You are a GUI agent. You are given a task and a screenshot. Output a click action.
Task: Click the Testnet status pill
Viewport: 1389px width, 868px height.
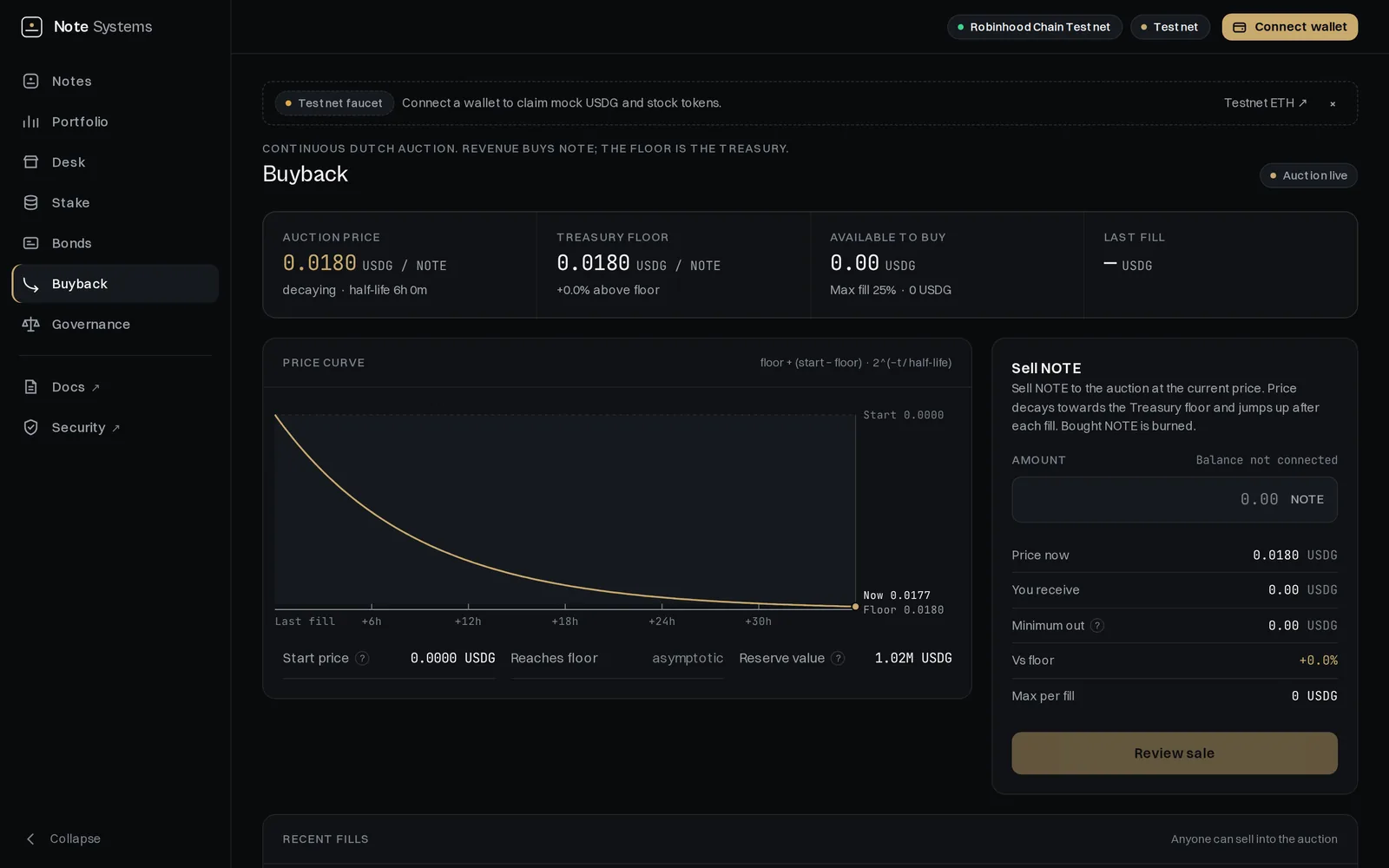(x=1169, y=27)
